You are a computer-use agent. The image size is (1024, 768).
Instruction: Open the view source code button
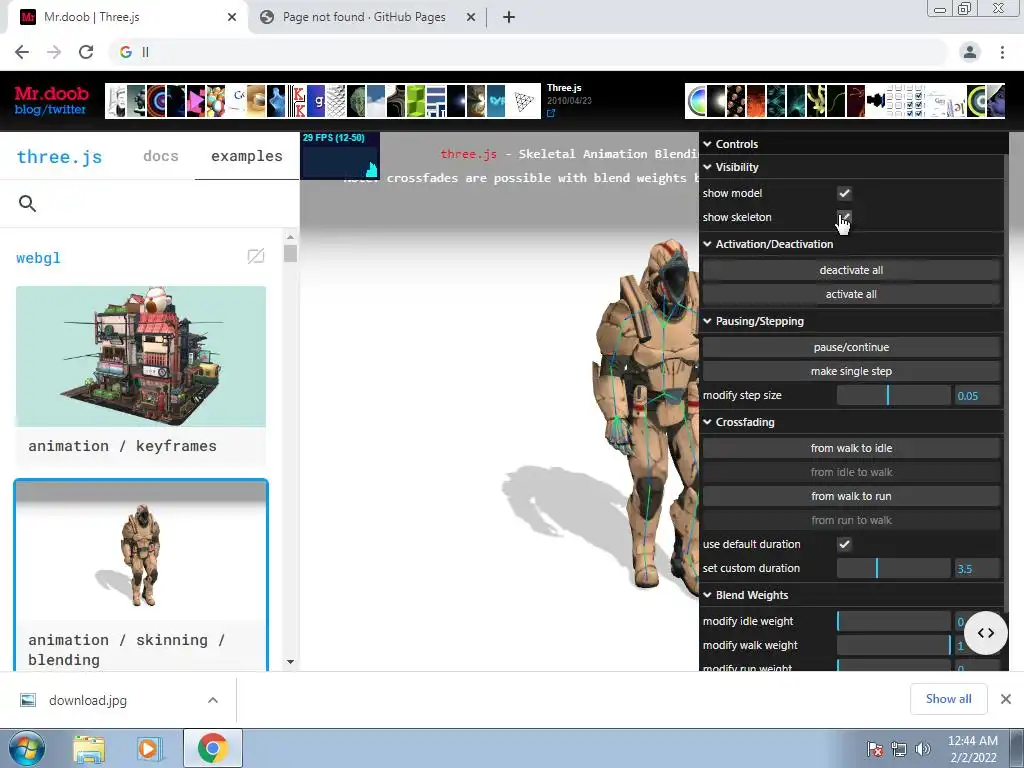point(985,633)
